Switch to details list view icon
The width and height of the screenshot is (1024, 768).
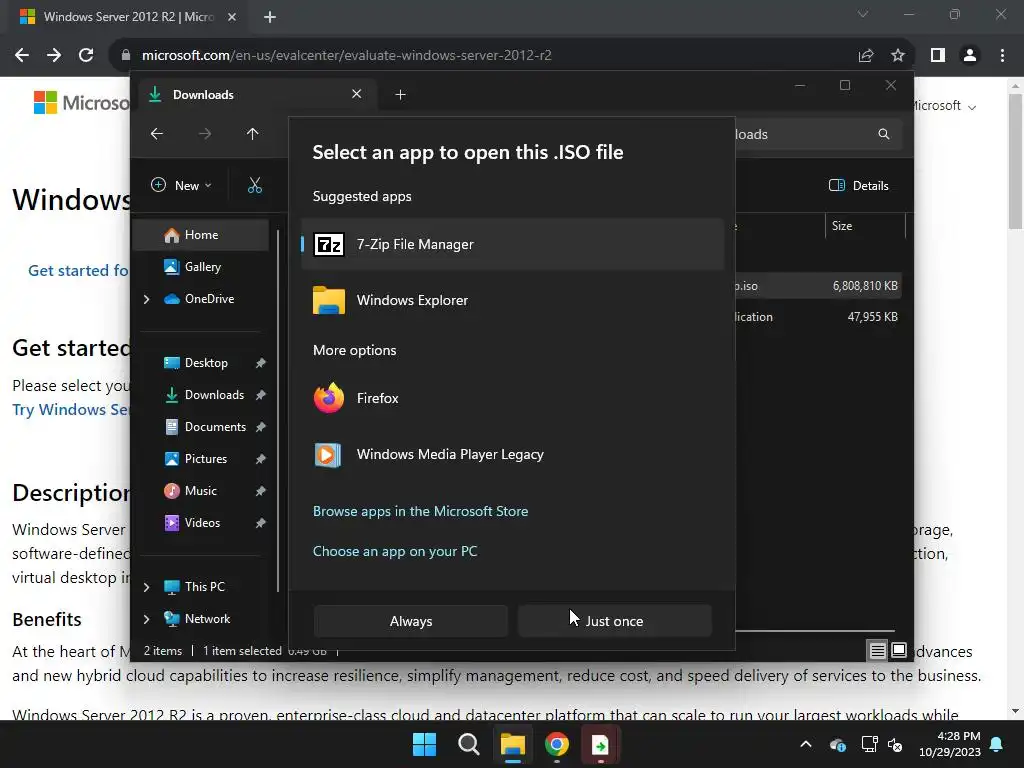click(x=877, y=650)
